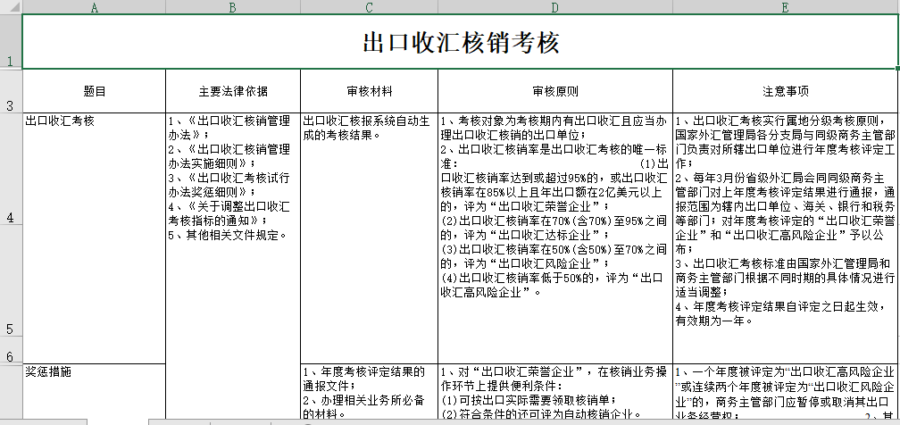Select column A header

click(94, 7)
